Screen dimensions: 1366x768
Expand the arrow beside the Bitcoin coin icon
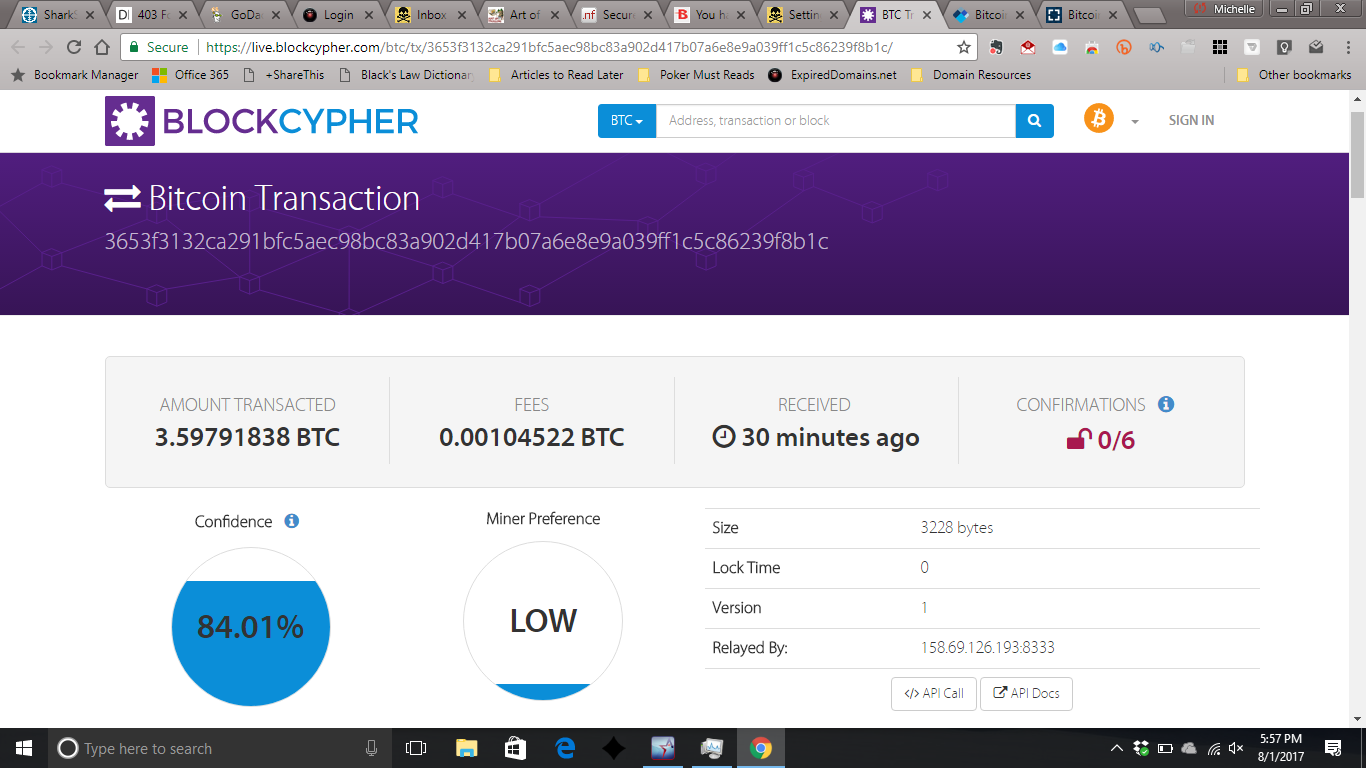[1134, 121]
